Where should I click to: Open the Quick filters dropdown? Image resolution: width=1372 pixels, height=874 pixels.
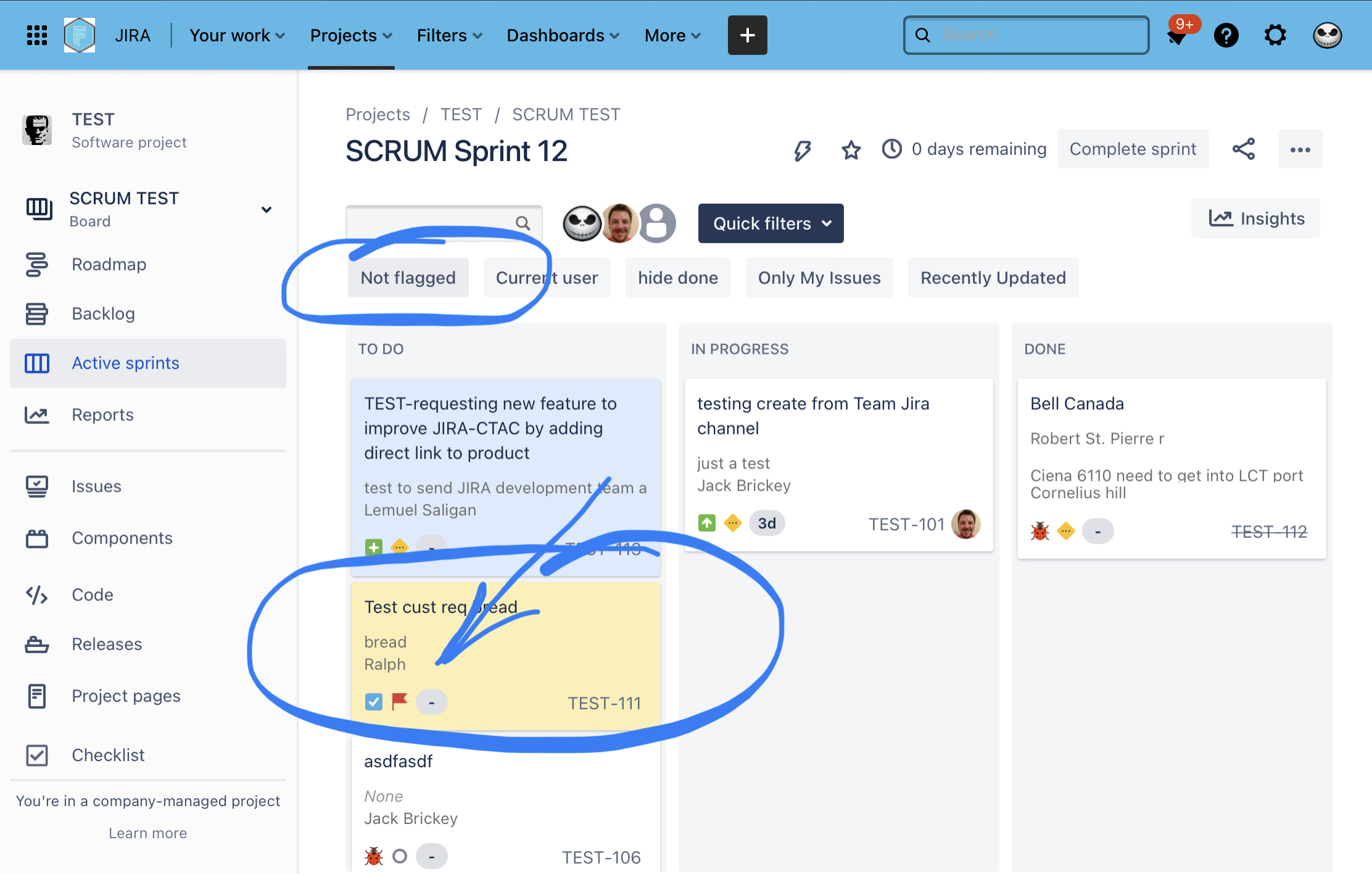click(771, 223)
